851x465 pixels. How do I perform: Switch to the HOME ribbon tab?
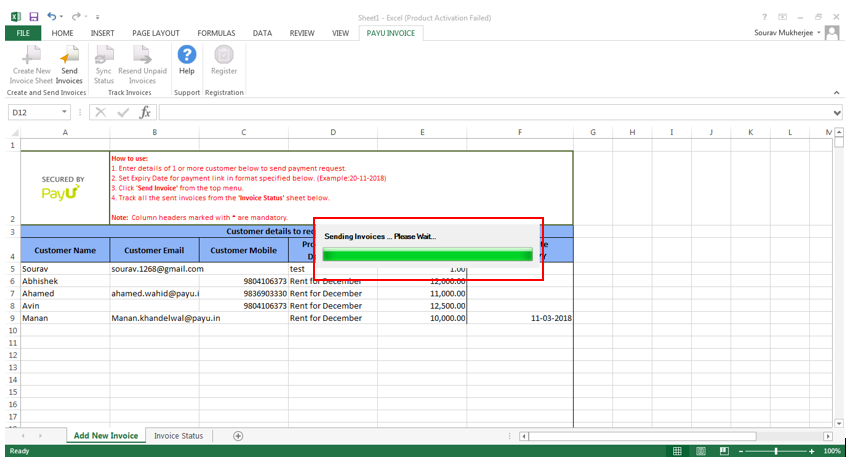tap(62, 33)
